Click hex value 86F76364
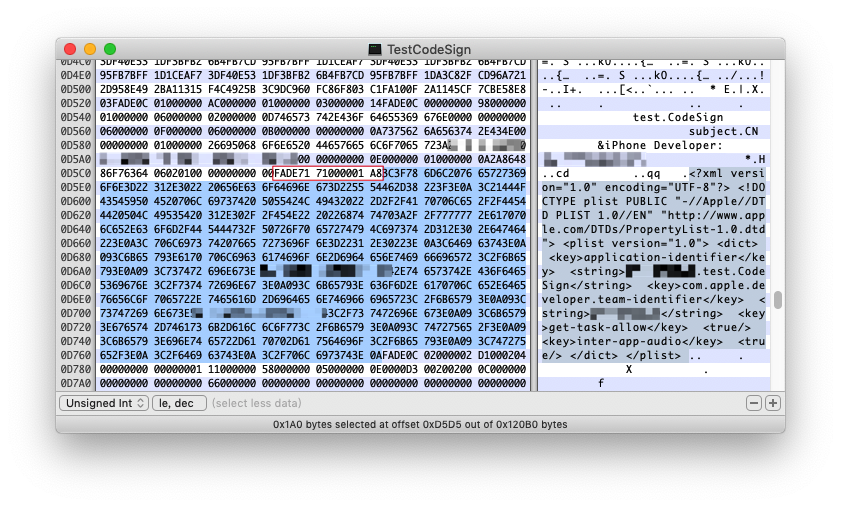This screenshot has width=841, height=507. 124,173
